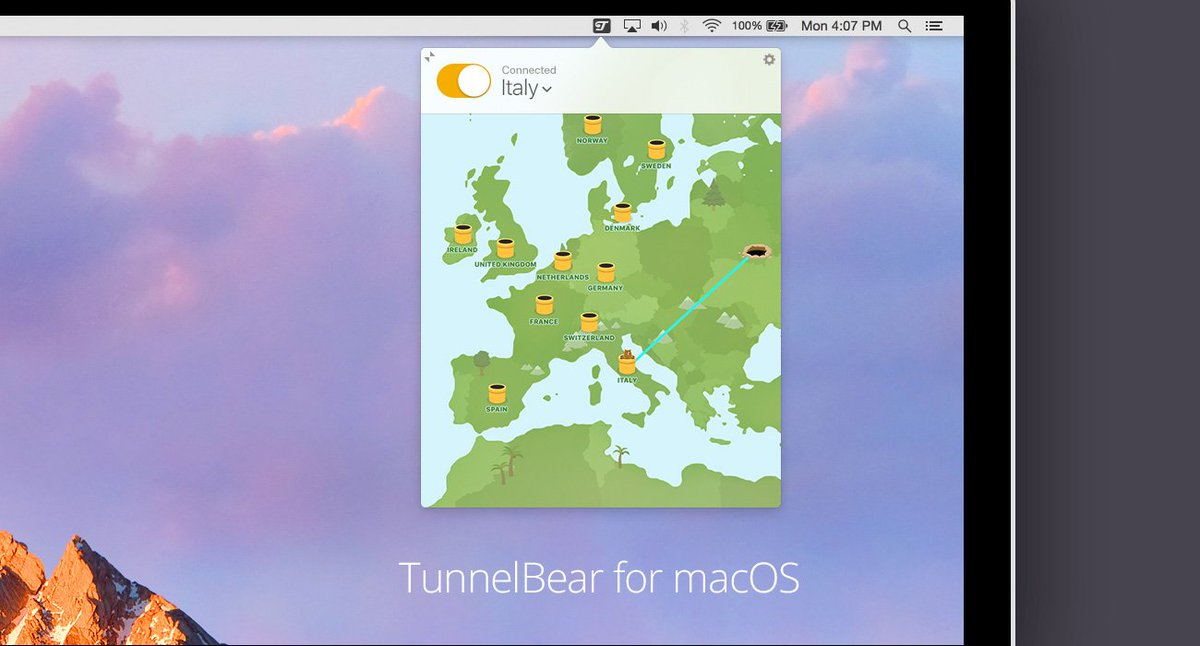
Task: Open the volume control in menu bar
Action: (x=658, y=26)
